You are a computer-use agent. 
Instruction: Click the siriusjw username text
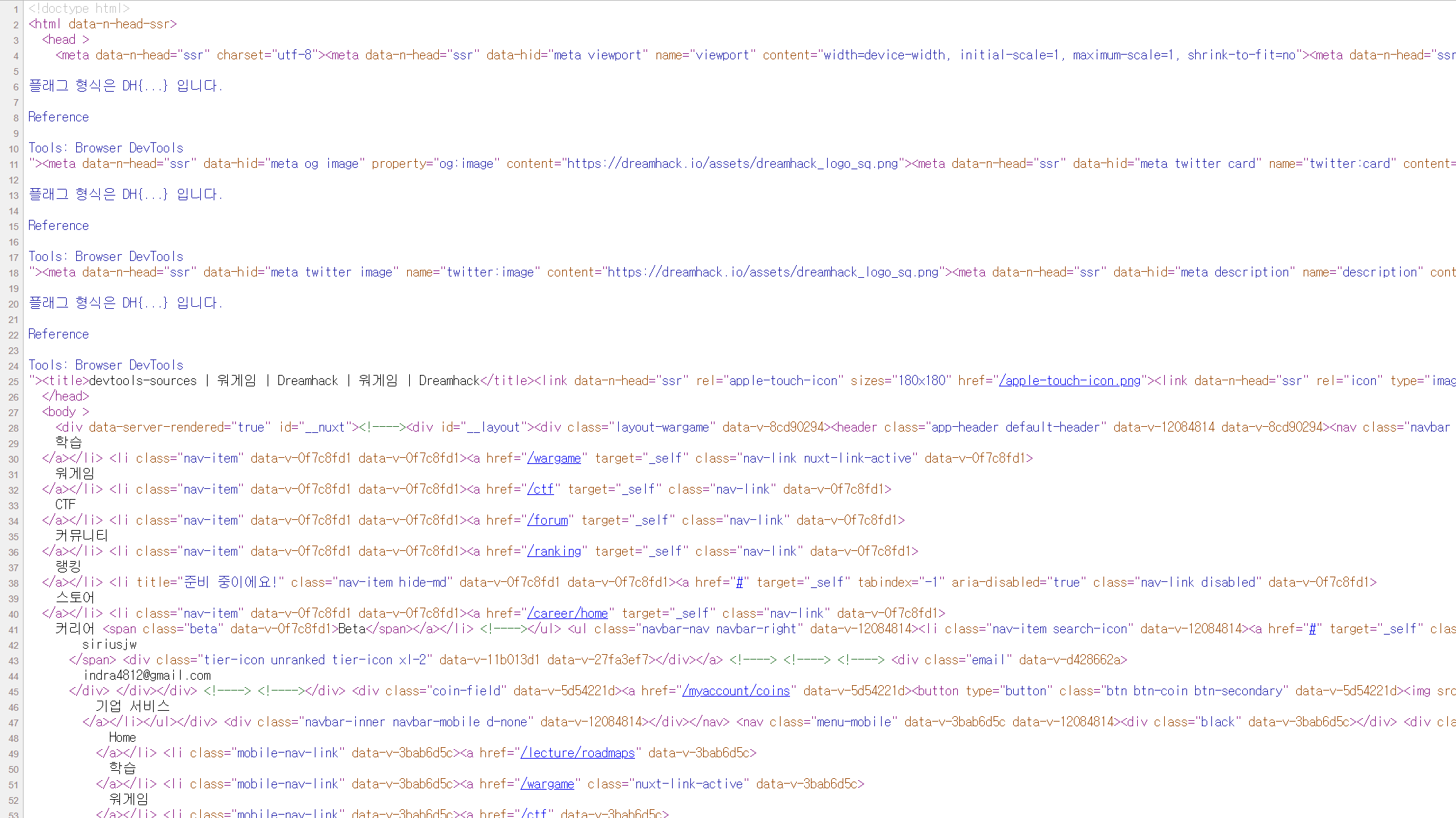[x=109, y=645]
